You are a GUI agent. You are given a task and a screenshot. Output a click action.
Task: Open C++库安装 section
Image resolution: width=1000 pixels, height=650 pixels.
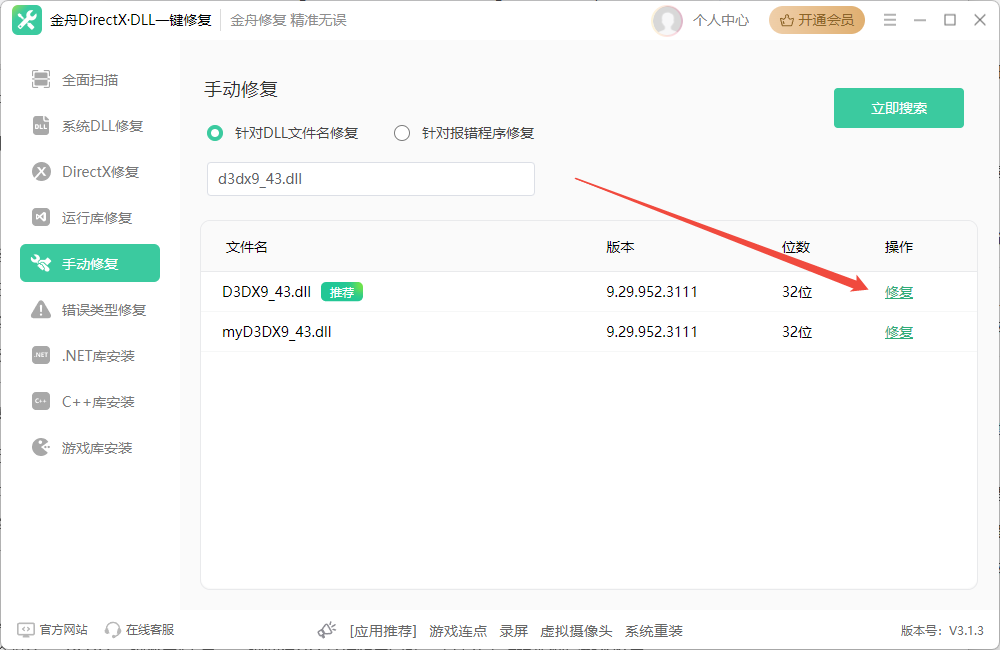click(x=90, y=401)
